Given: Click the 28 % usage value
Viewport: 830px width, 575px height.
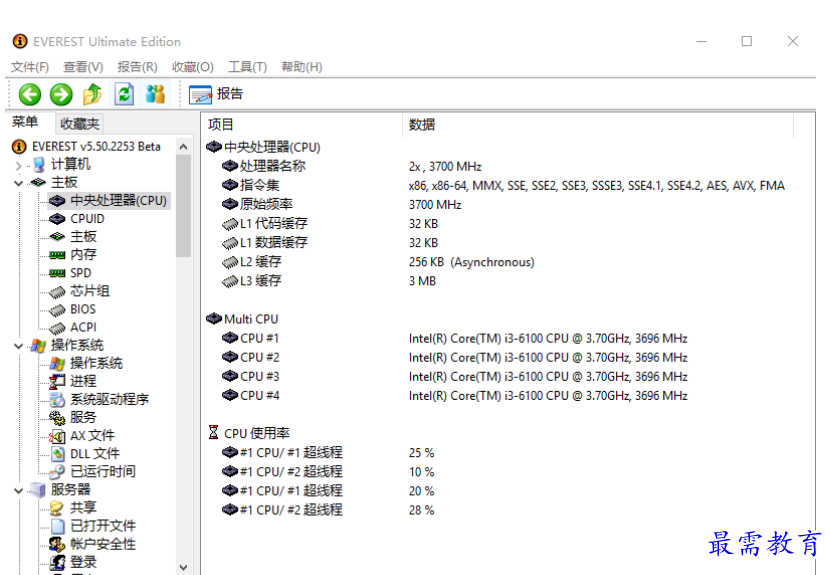Looking at the screenshot, I should click(x=421, y=510).
